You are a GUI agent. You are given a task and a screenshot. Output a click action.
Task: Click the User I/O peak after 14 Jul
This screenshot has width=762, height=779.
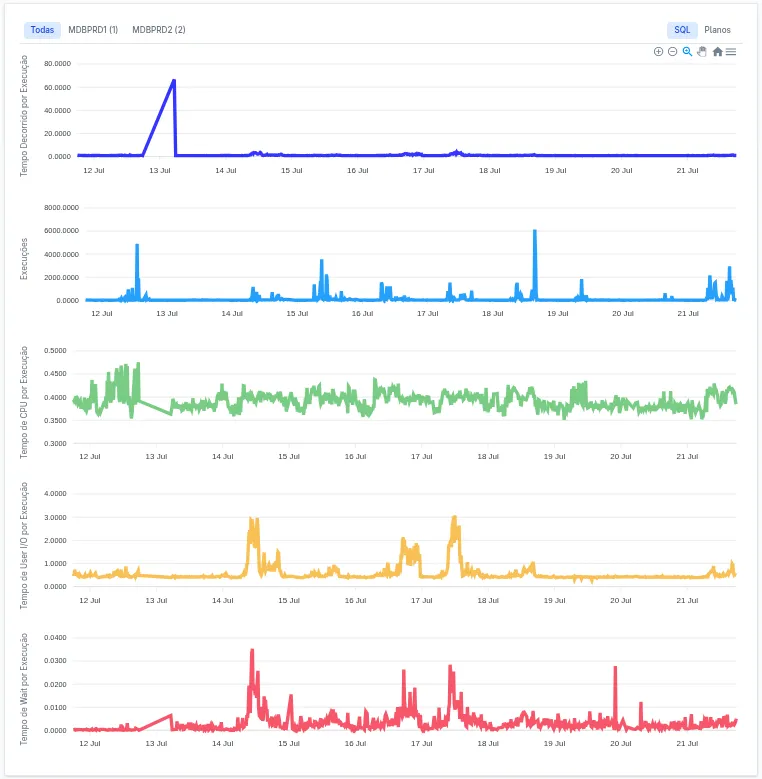tap(252, 520)
